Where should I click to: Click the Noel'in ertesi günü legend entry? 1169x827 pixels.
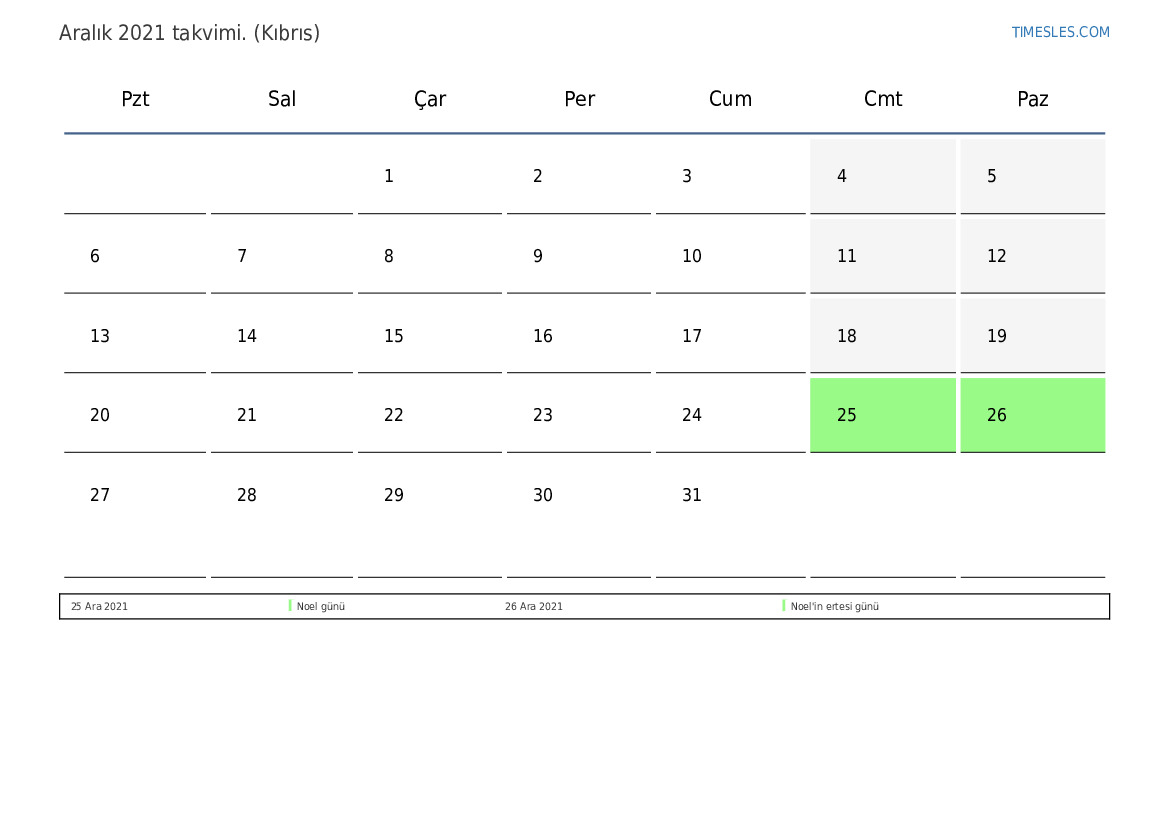click(x=834, y=606)
